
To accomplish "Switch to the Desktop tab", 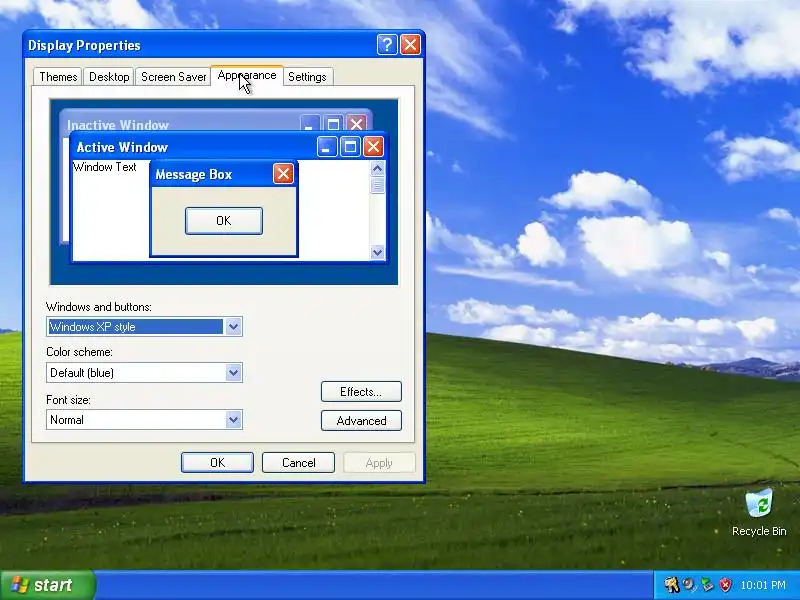I will 109,77.
